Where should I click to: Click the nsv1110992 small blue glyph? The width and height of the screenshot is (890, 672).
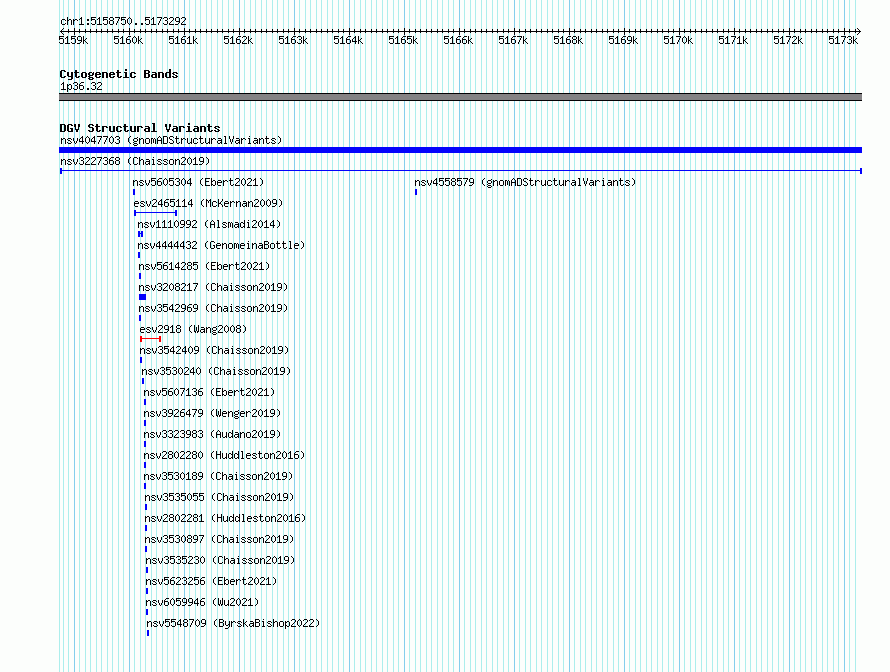click(140, 234)
